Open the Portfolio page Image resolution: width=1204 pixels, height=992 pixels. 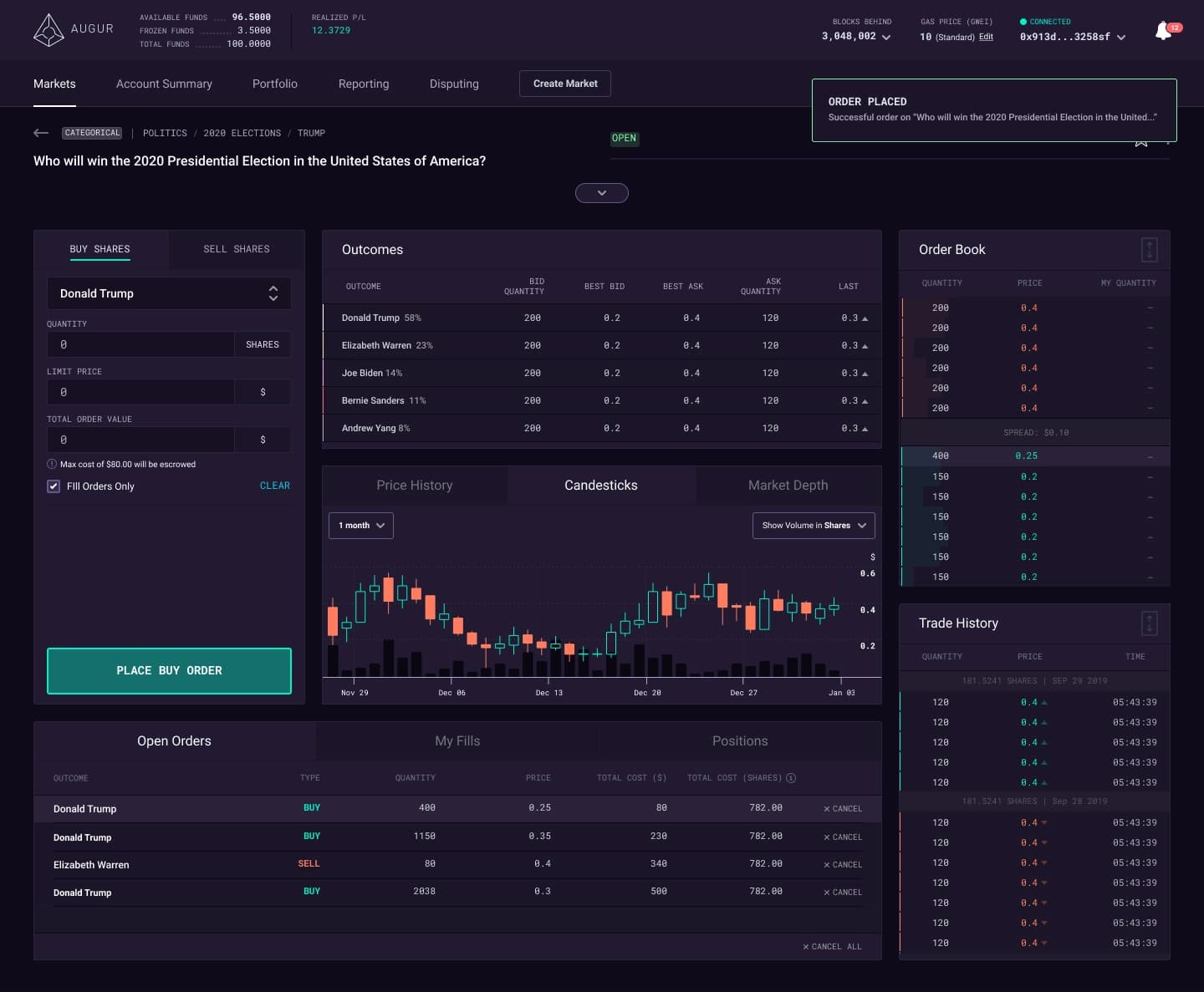(275, 84)
